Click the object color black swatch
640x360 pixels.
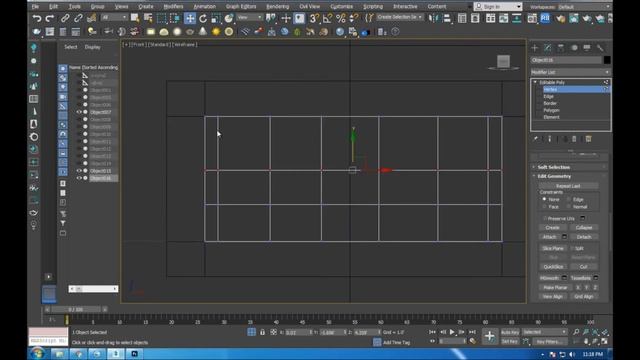pyautogui.click(x=607, y=60)
